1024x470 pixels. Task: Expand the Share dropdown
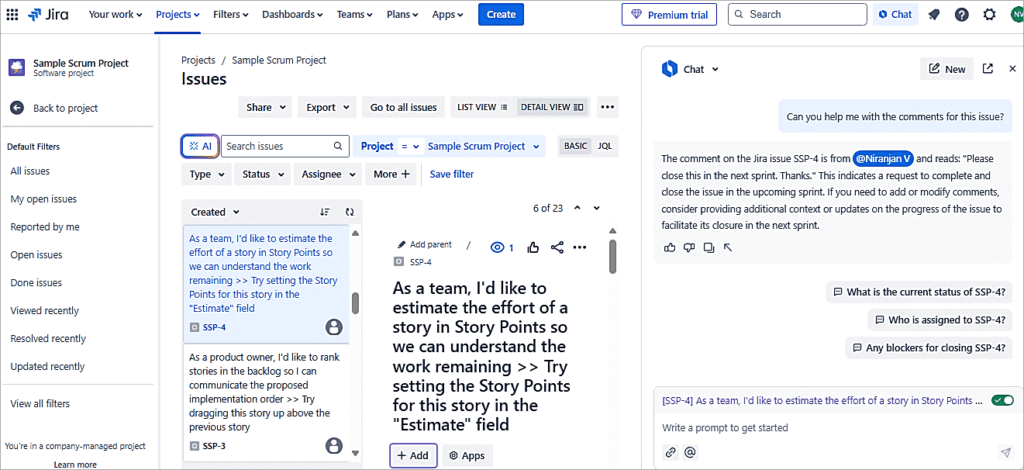click(266, 107)
